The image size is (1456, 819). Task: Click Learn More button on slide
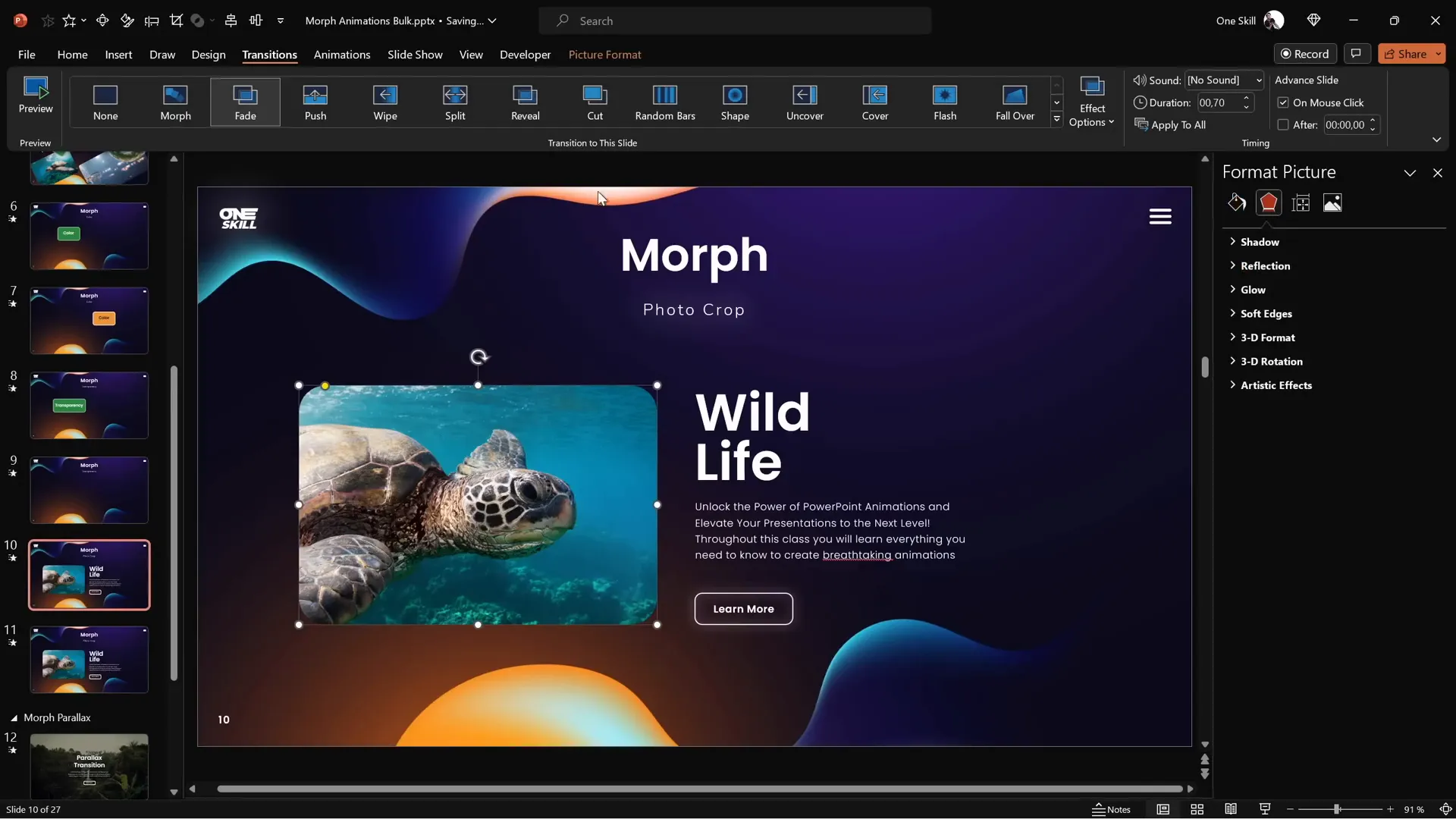point(743,609)
